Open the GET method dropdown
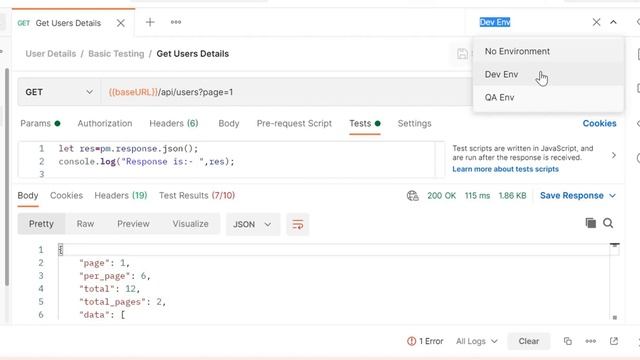 59,92
